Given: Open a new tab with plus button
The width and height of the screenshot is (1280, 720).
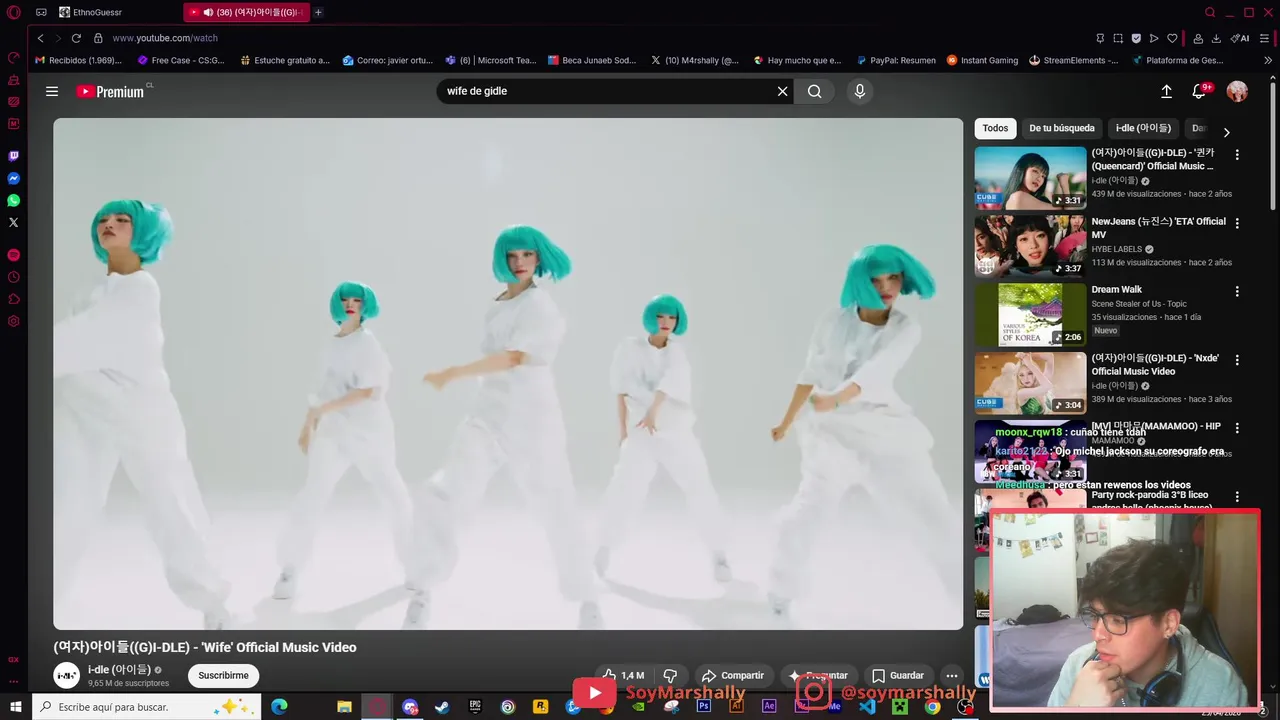Looking at the screenshot, I should [x=318, y=12].
